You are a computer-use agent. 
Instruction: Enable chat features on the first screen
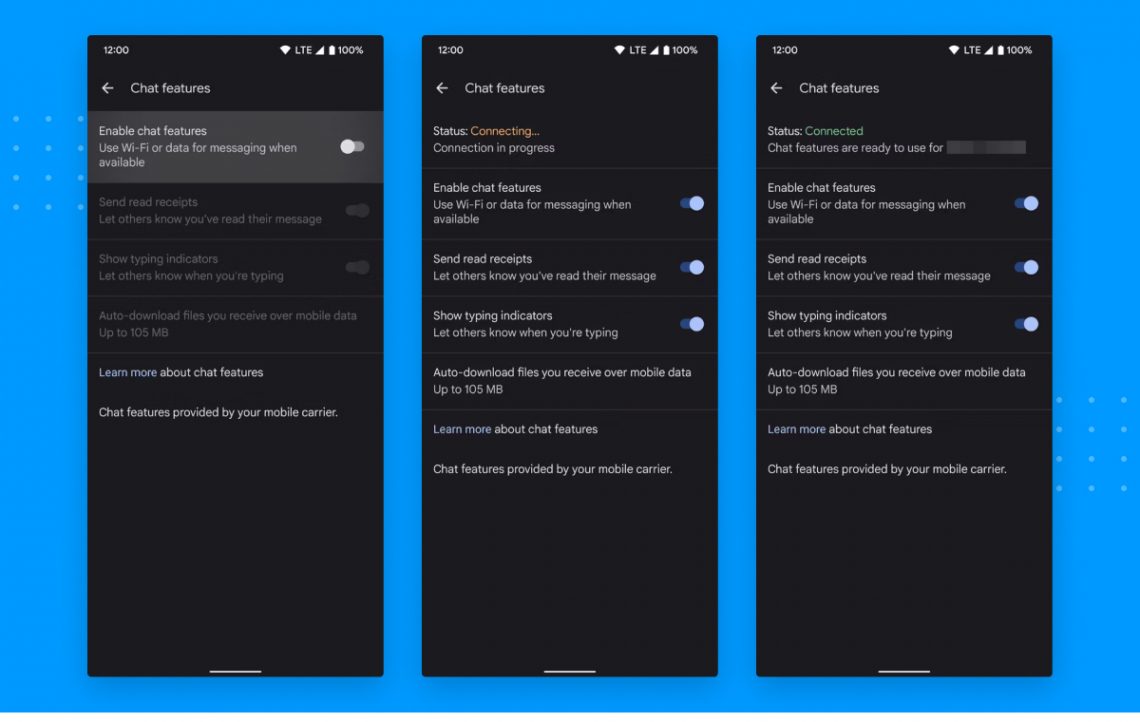tap(351, 145)
